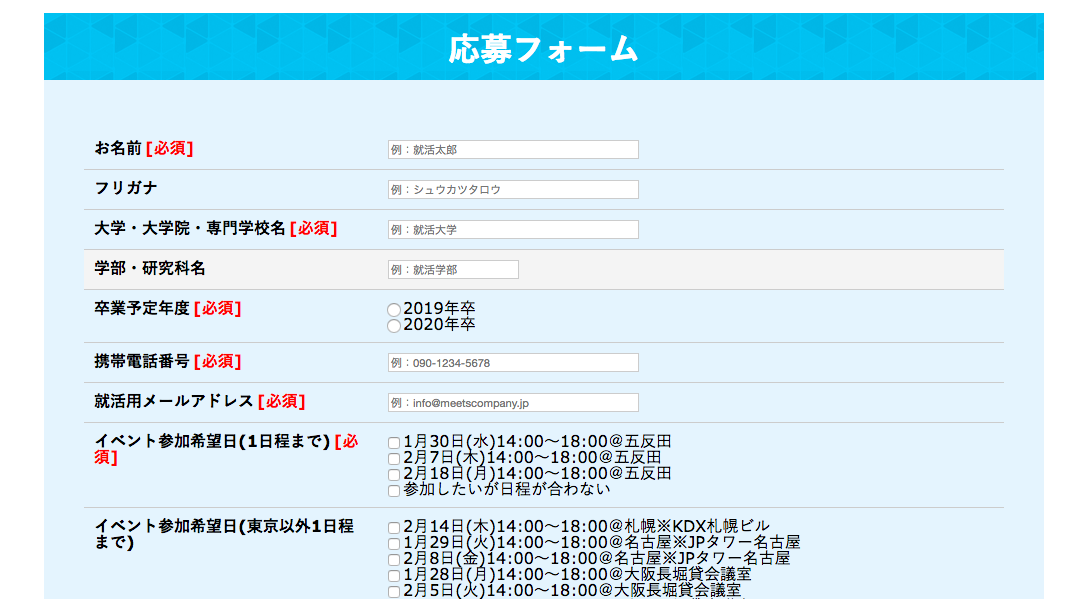The width and height of the screenshot is (1082, 599).
Task: Focus the 就活用メールアドレス field
Action: (x=513, y=403)
